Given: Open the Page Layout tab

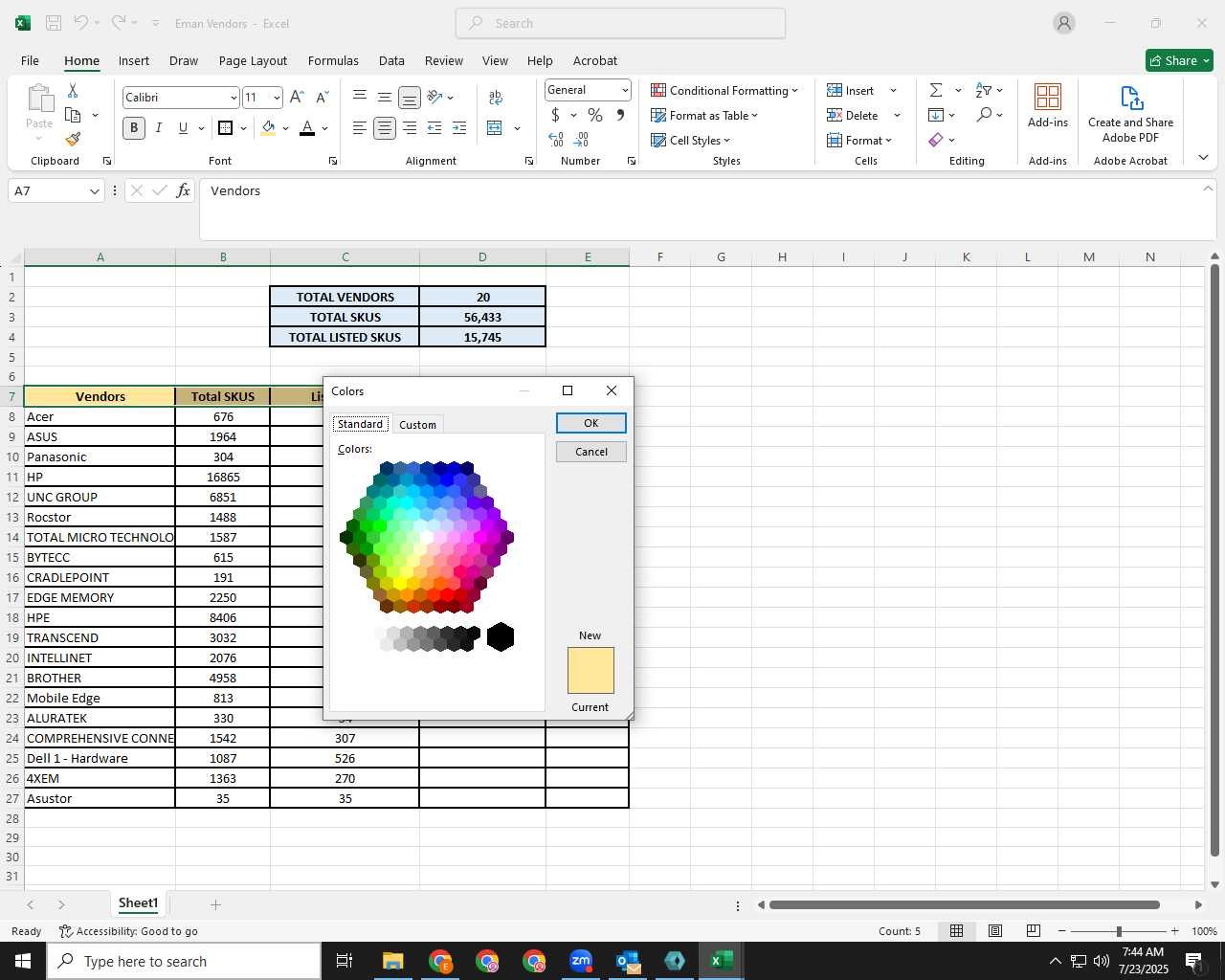Looking at the screenshot, I should coord(253,60).
